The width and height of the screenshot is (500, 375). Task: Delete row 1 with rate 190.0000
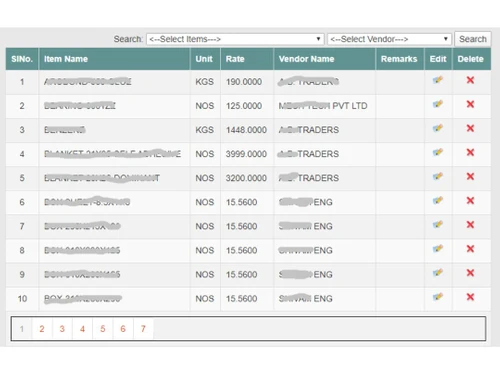coord(470,80)
